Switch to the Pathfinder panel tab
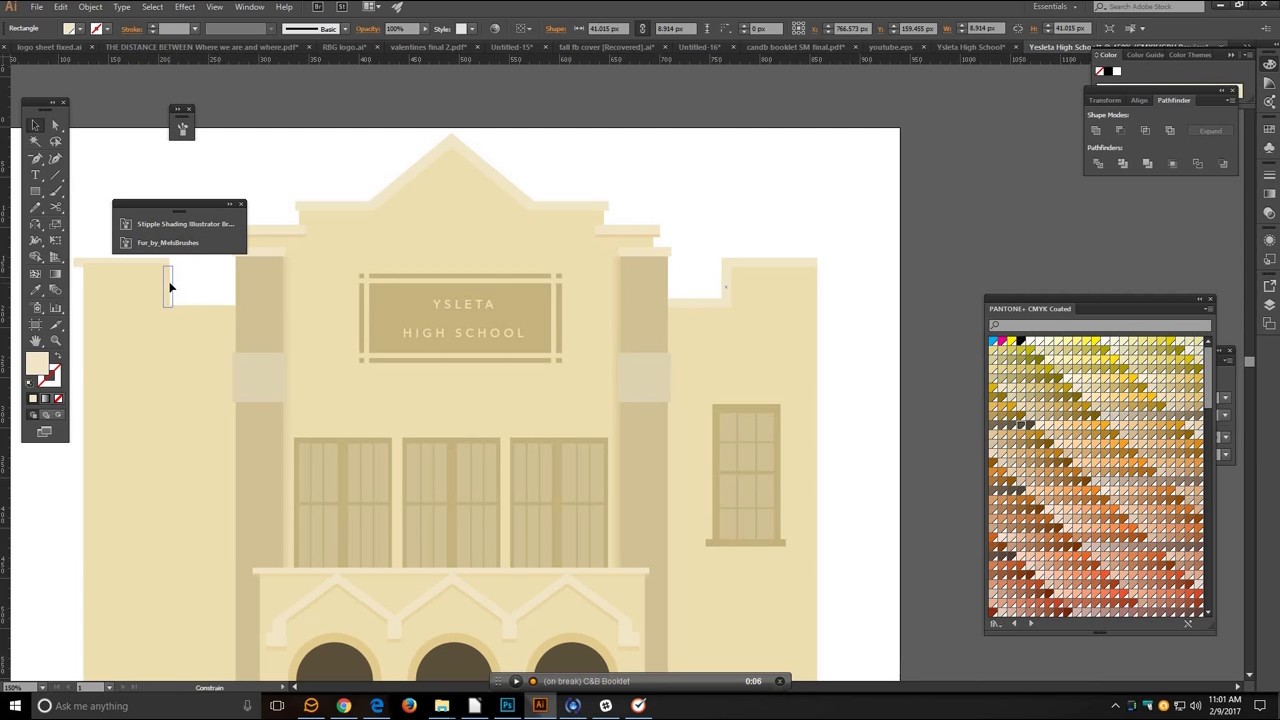 (x=1174, y=100)
